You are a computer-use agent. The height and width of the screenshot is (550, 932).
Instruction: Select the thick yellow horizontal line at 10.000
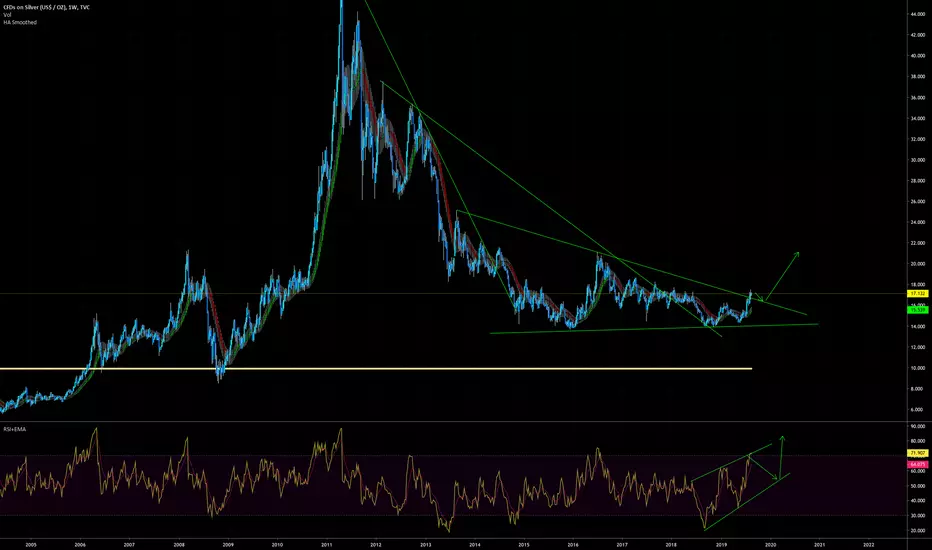376,369
